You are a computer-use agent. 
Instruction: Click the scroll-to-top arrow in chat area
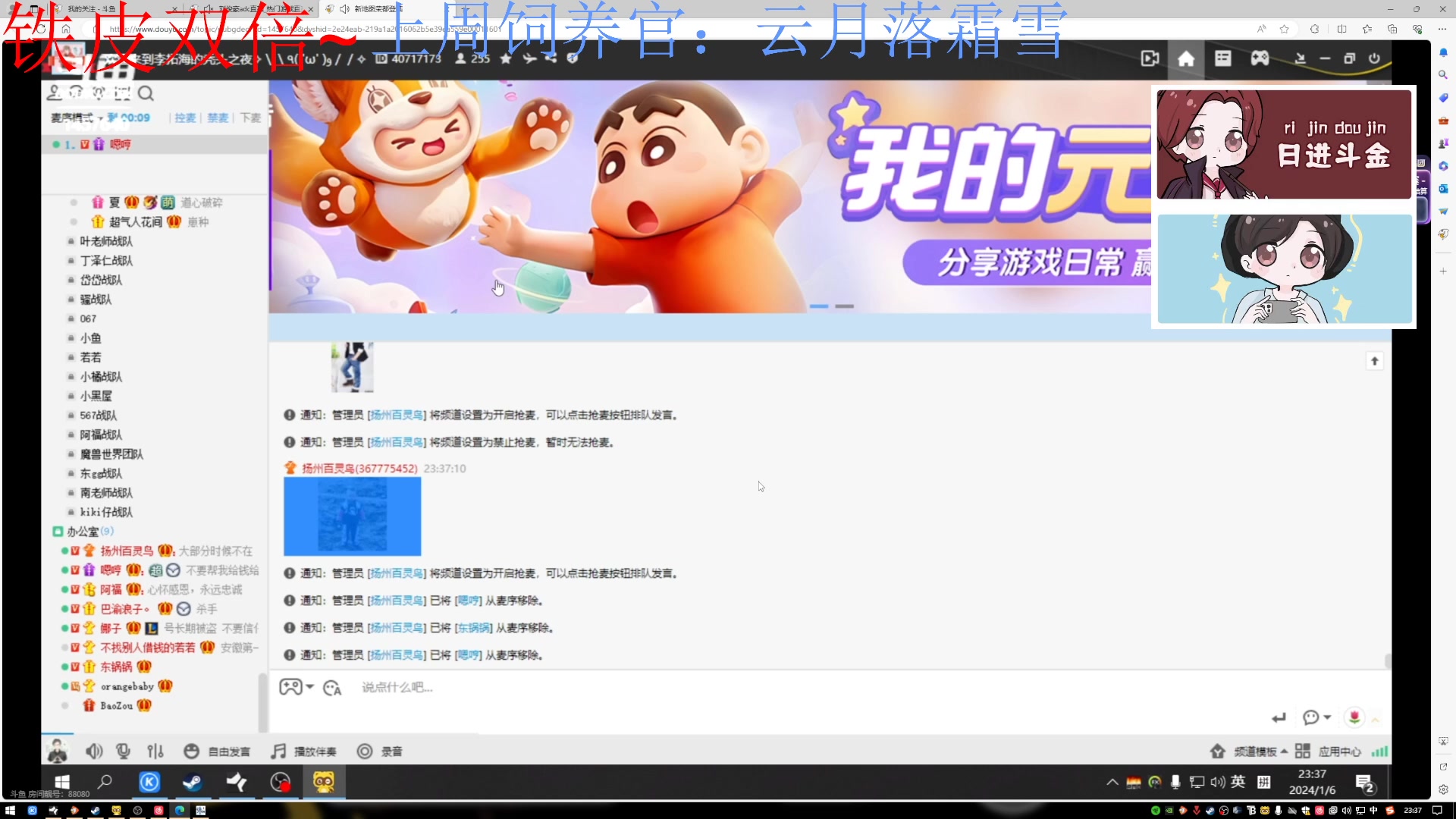coord(1375,361)
